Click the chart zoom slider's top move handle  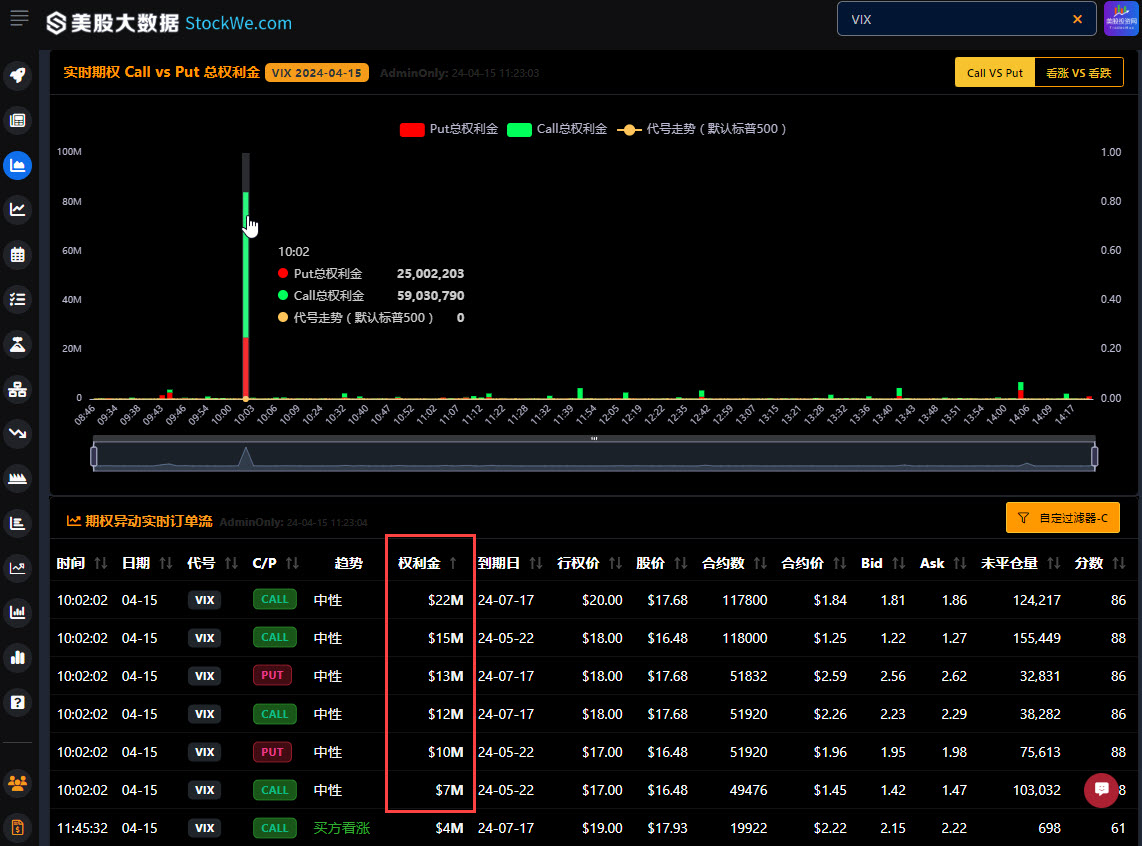[594, 438]
